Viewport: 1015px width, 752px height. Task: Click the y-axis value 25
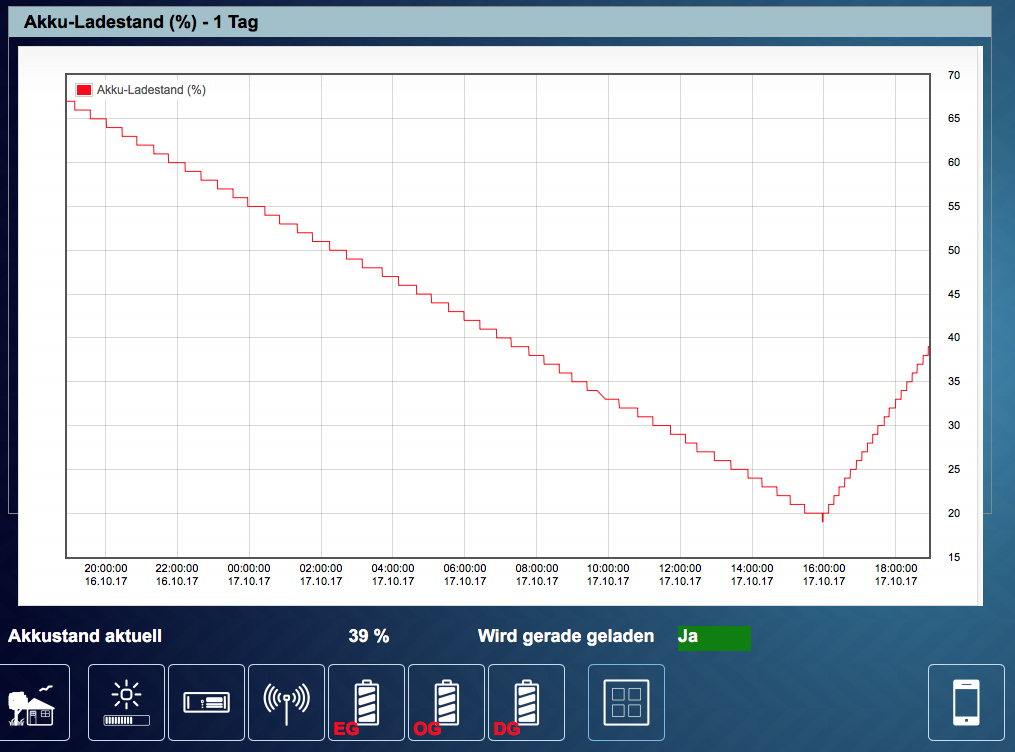coord(954,469)
